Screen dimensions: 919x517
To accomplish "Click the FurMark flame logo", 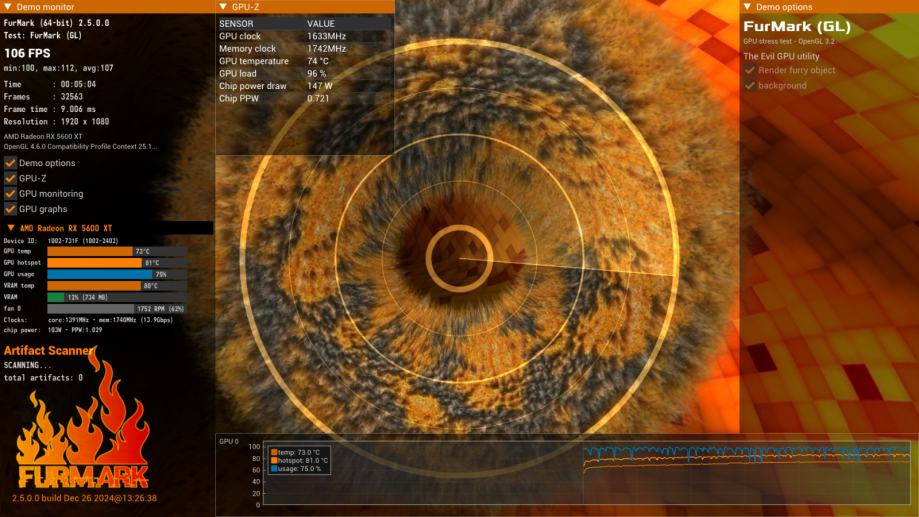I will coord(83,419).
